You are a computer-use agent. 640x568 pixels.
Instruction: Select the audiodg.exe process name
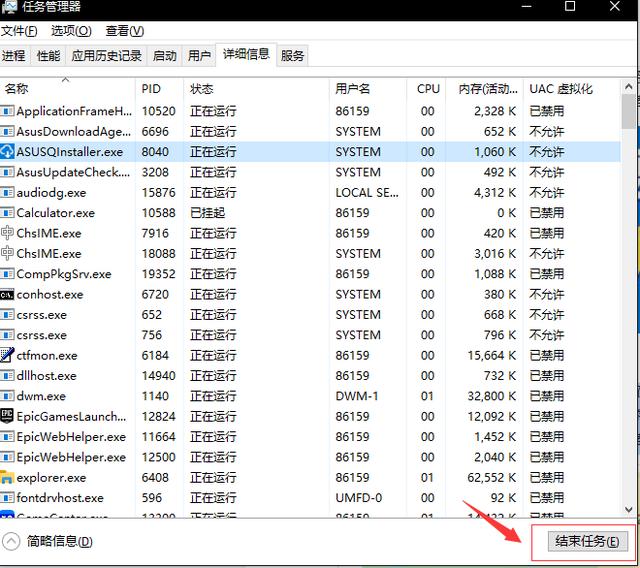point(51,193)
